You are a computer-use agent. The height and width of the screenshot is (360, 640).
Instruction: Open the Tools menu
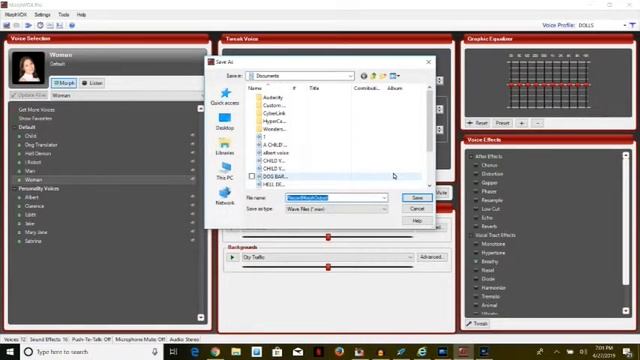64,15
